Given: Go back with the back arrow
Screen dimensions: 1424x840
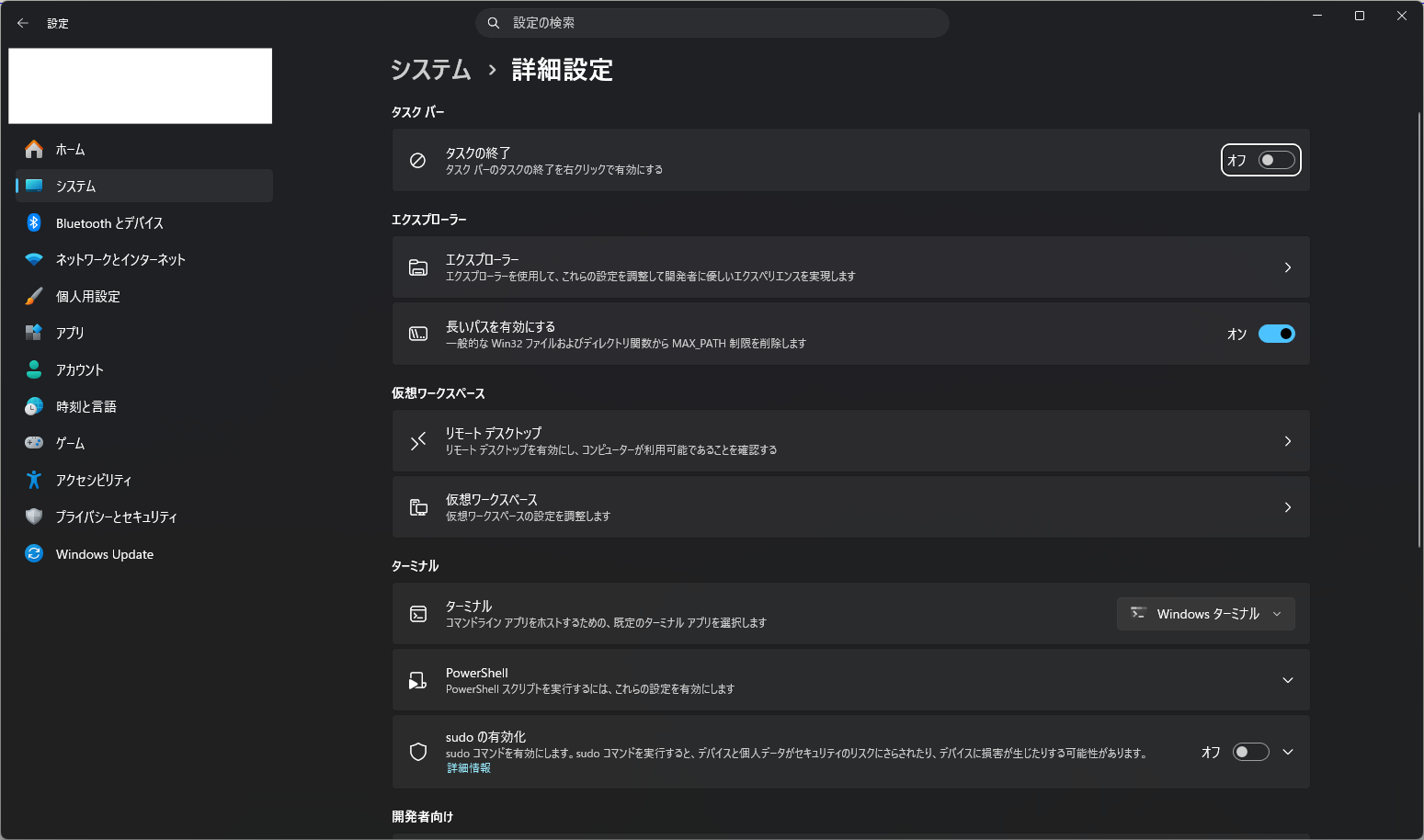Looking at the screenshot, I should tap(23, 23).
